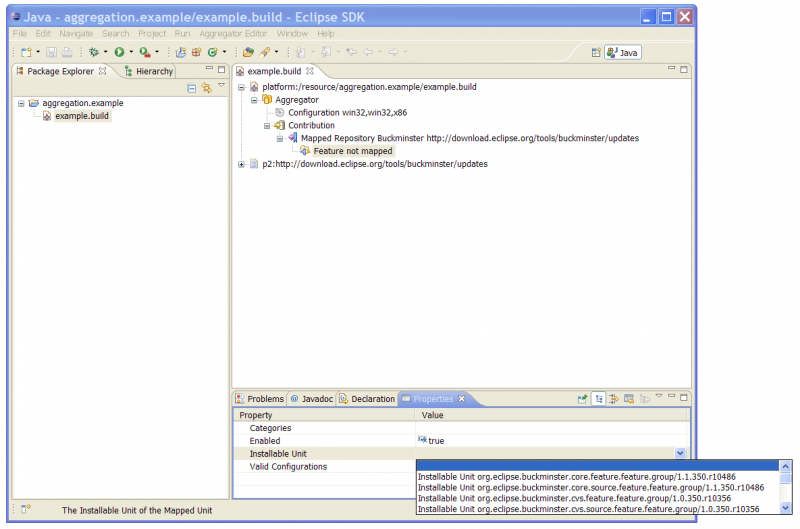Switch to the Declaration tab
The image size is (800, 529).
[367, 399]
